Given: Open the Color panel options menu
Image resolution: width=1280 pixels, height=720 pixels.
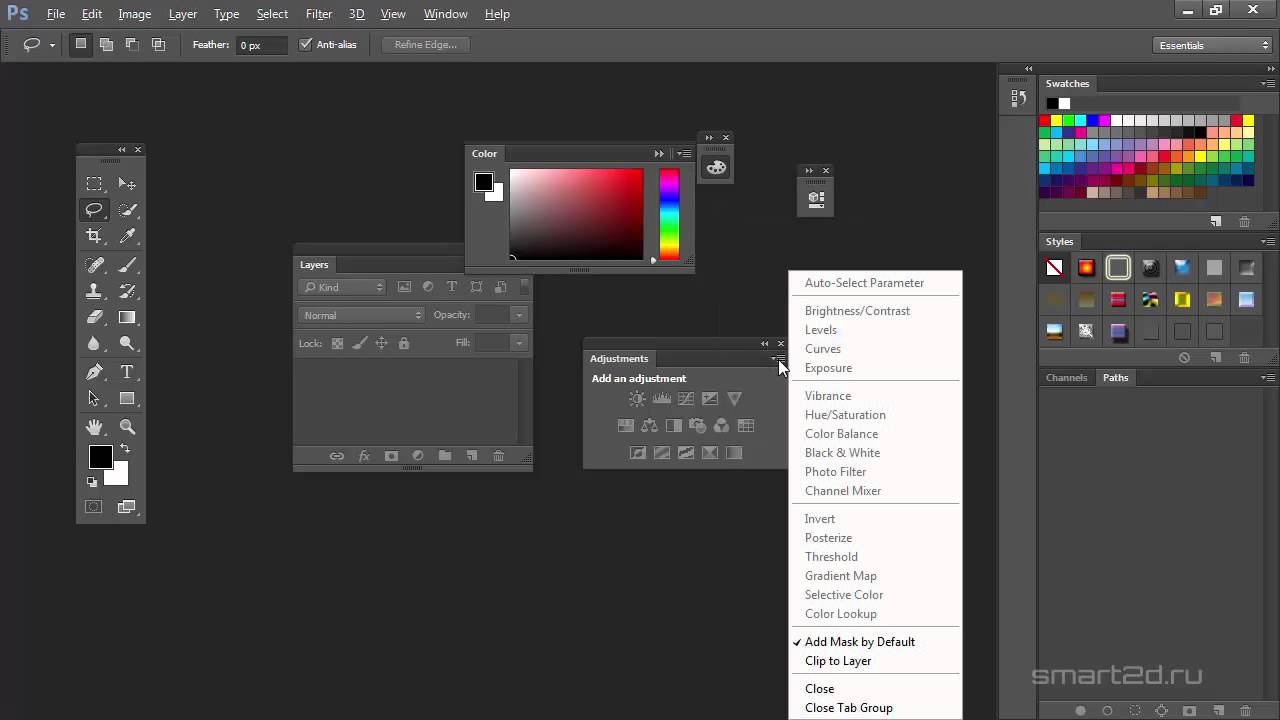Looking at the screenshot, I should pyautogui.click(x=684, y=154).
